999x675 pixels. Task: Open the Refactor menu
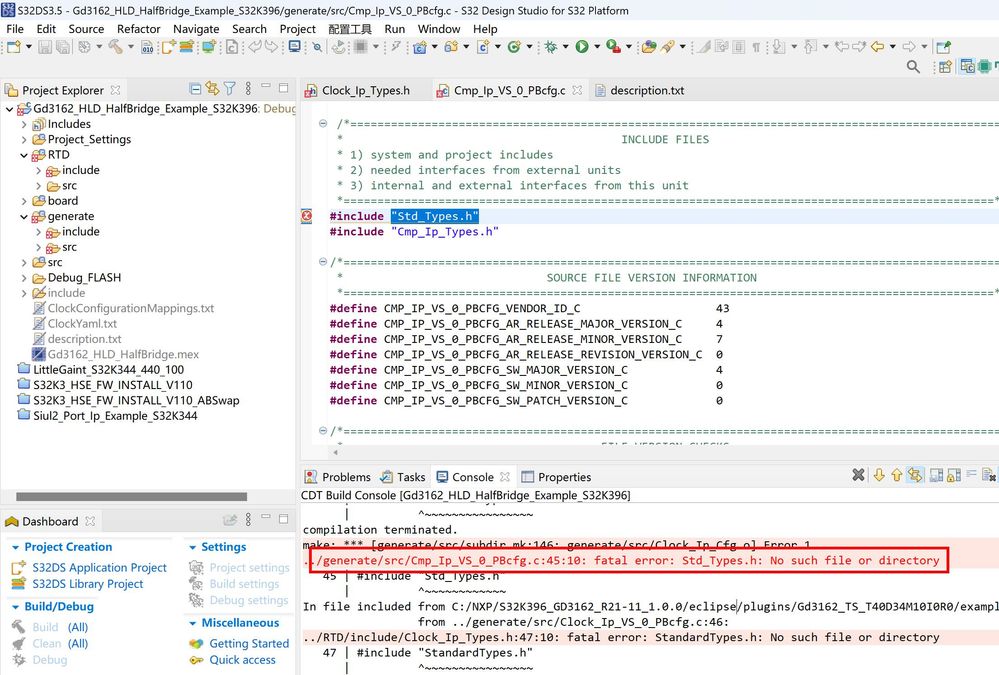coord(139,29)
